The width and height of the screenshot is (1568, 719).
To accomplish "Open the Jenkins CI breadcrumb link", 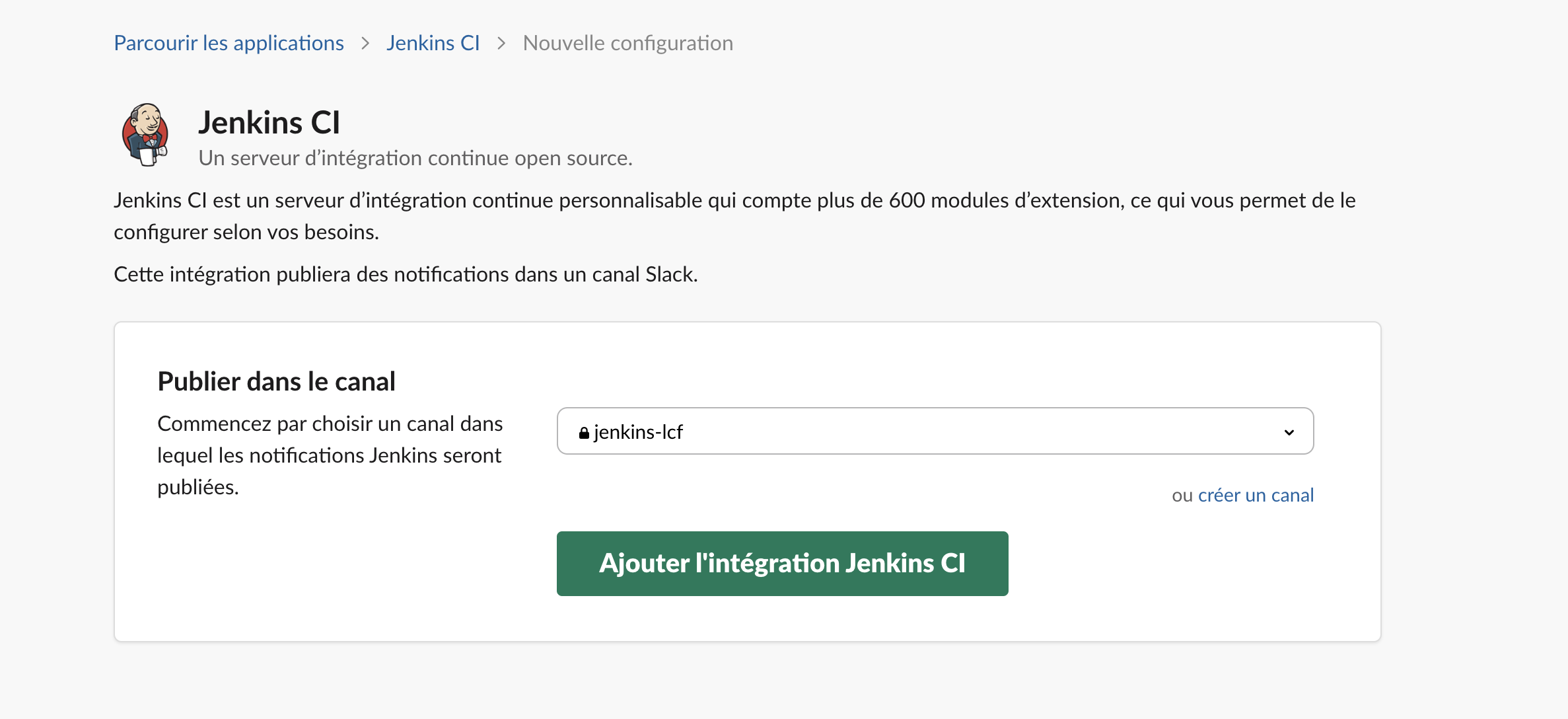I will (433, 44).
